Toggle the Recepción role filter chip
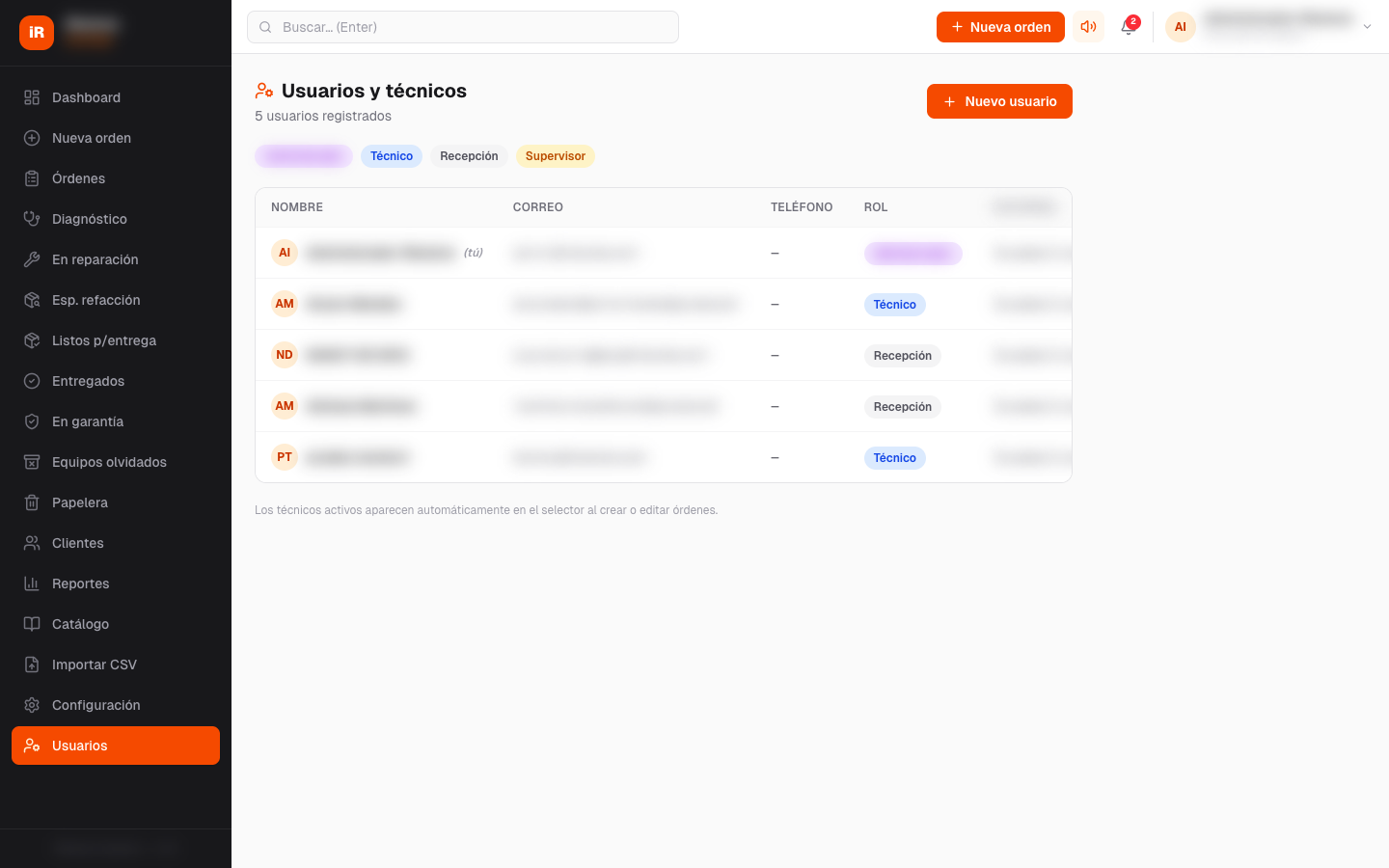Screen dimensions: 1389x868 pyautogui.click(x=469, y=156)
